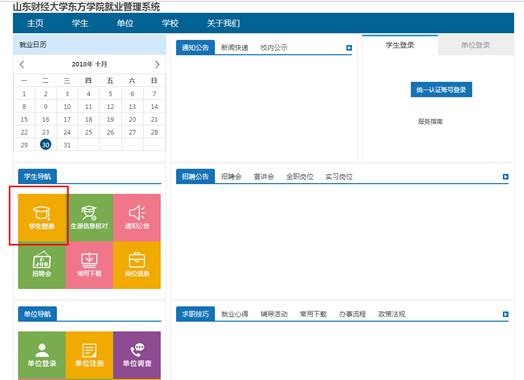Open the 招聘会 JOB sign tile

tap(42, 265)
